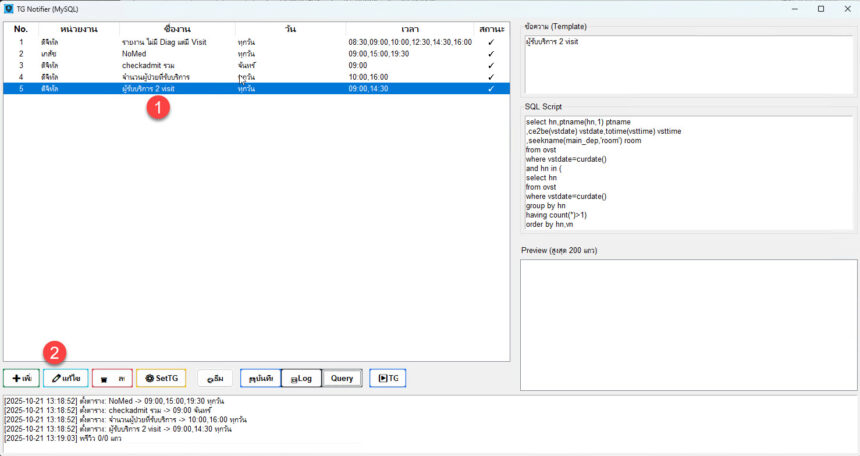Open SetTG gear settings
Image resolution: width=860 pixels, height=456 pixels.
(x=160, y=379)
